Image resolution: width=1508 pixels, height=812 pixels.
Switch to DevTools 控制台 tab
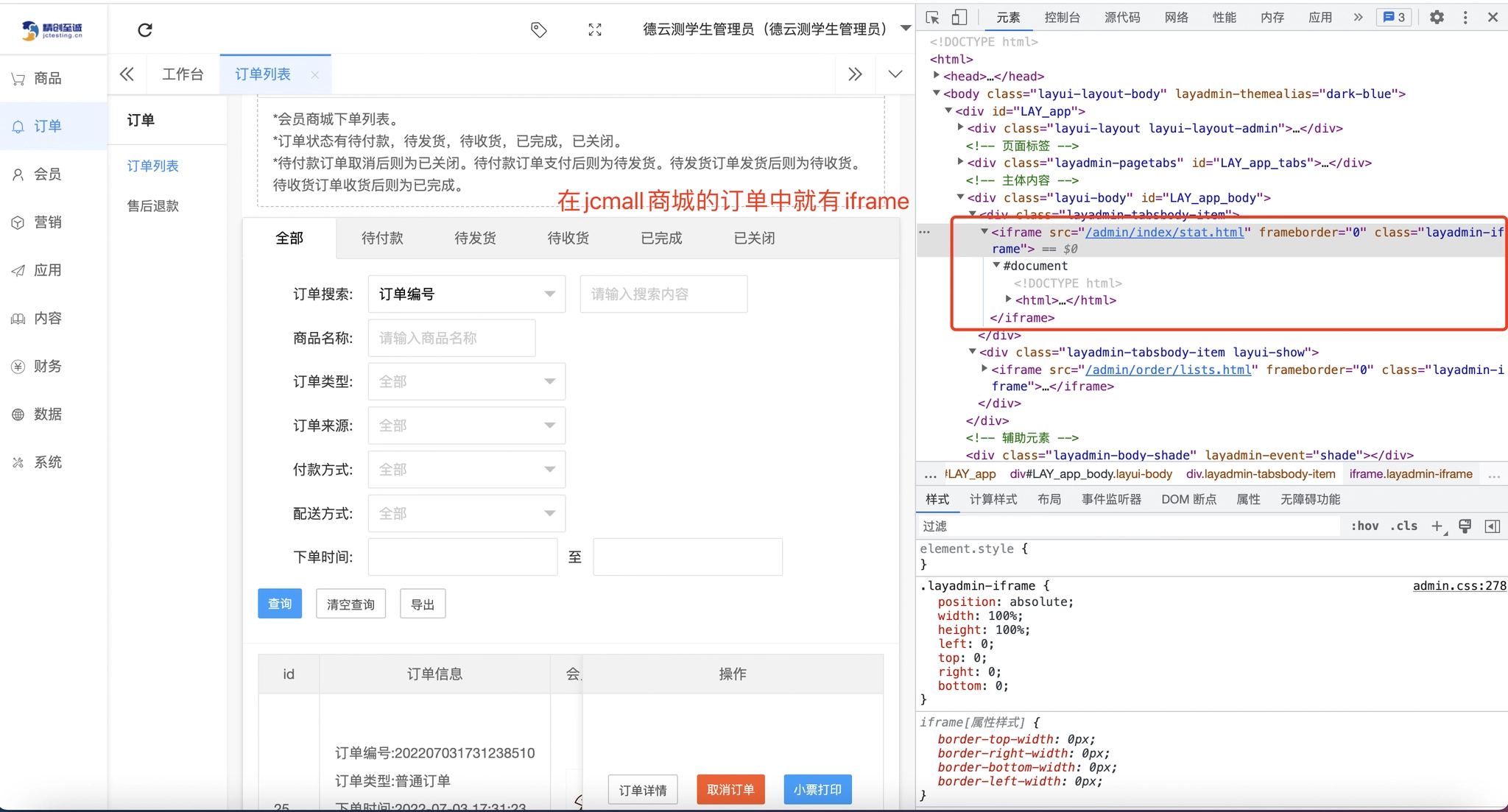coord(1062,17)
